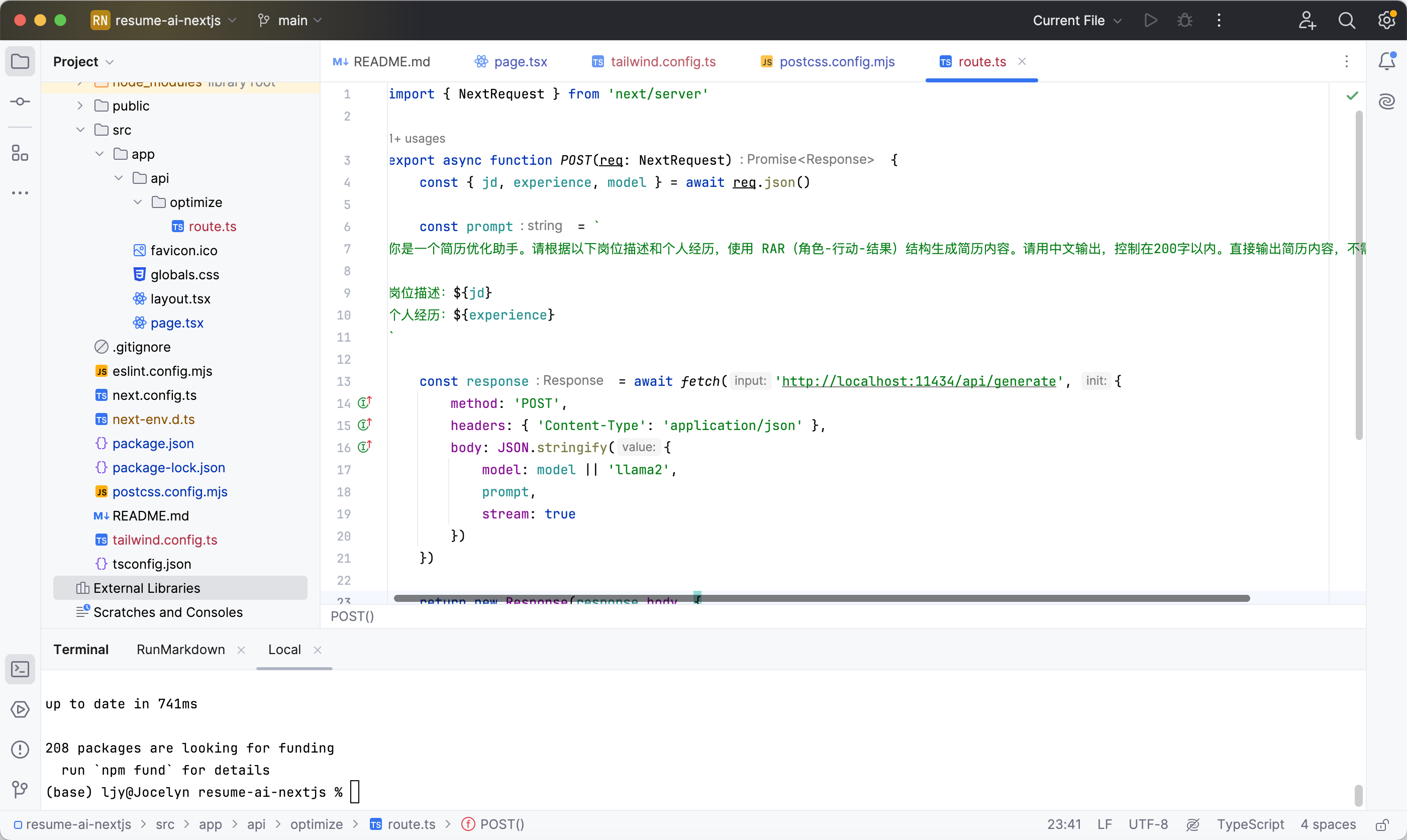Image resolution: width=1407 pixels, height=840 pixels.
Task: Click the 4 spaces indent setting
Action: click(1328, 824)
